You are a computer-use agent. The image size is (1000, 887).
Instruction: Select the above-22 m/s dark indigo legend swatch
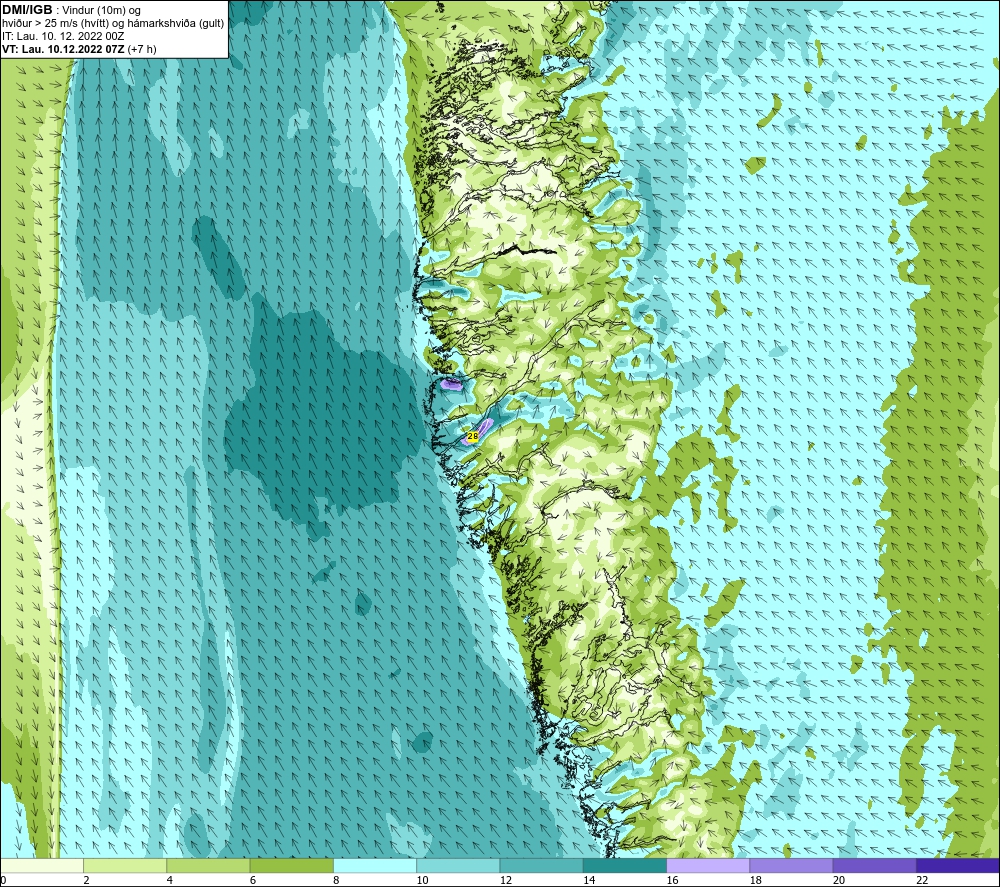[x=958, y=865]
